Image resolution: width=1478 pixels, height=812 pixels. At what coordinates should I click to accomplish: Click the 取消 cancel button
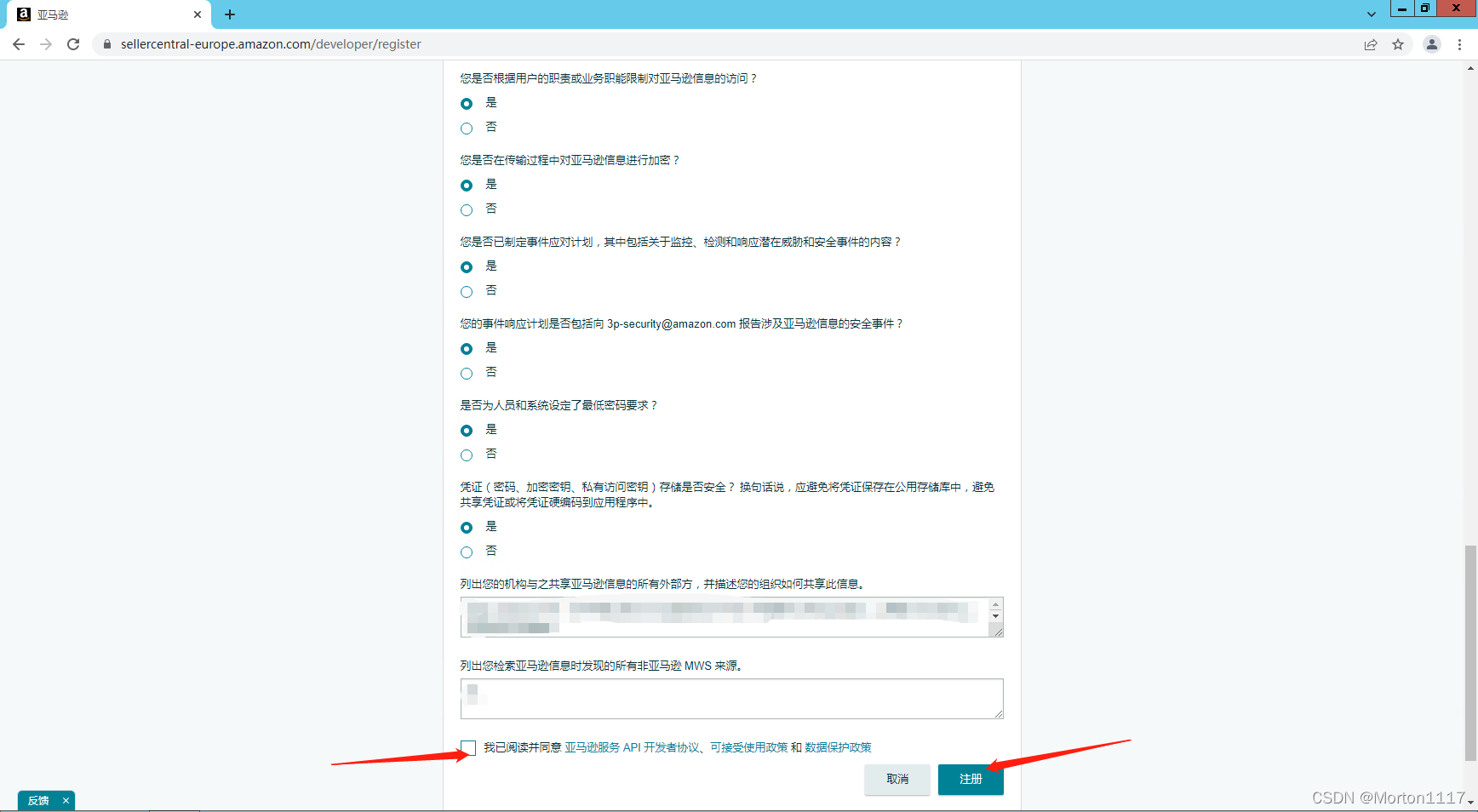(x=897, y=780)
